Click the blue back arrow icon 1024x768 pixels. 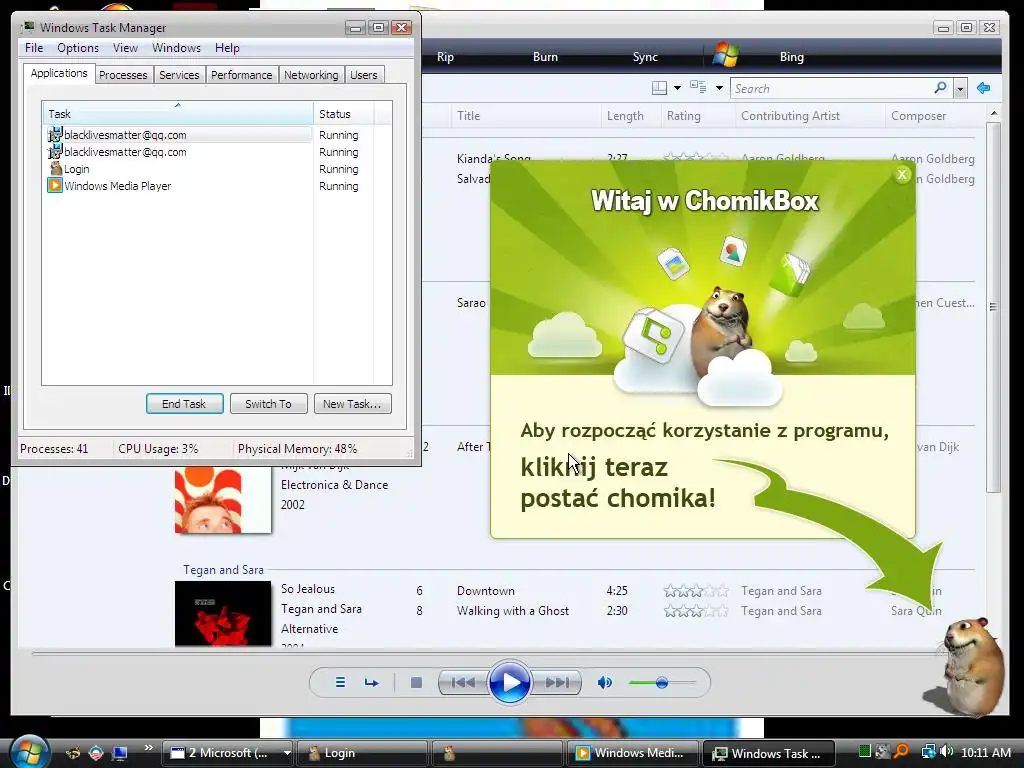pos(984,88)
